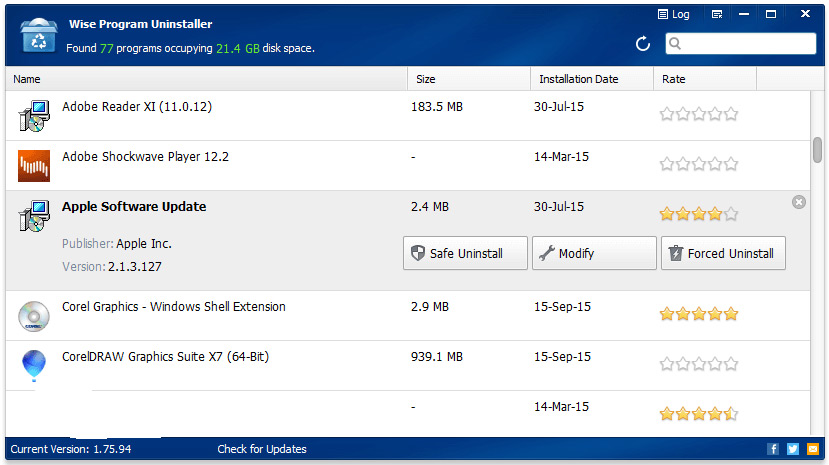Sort by Installation Date column header
Viewport: 829px width, 465px height.
tap(592, 79)
